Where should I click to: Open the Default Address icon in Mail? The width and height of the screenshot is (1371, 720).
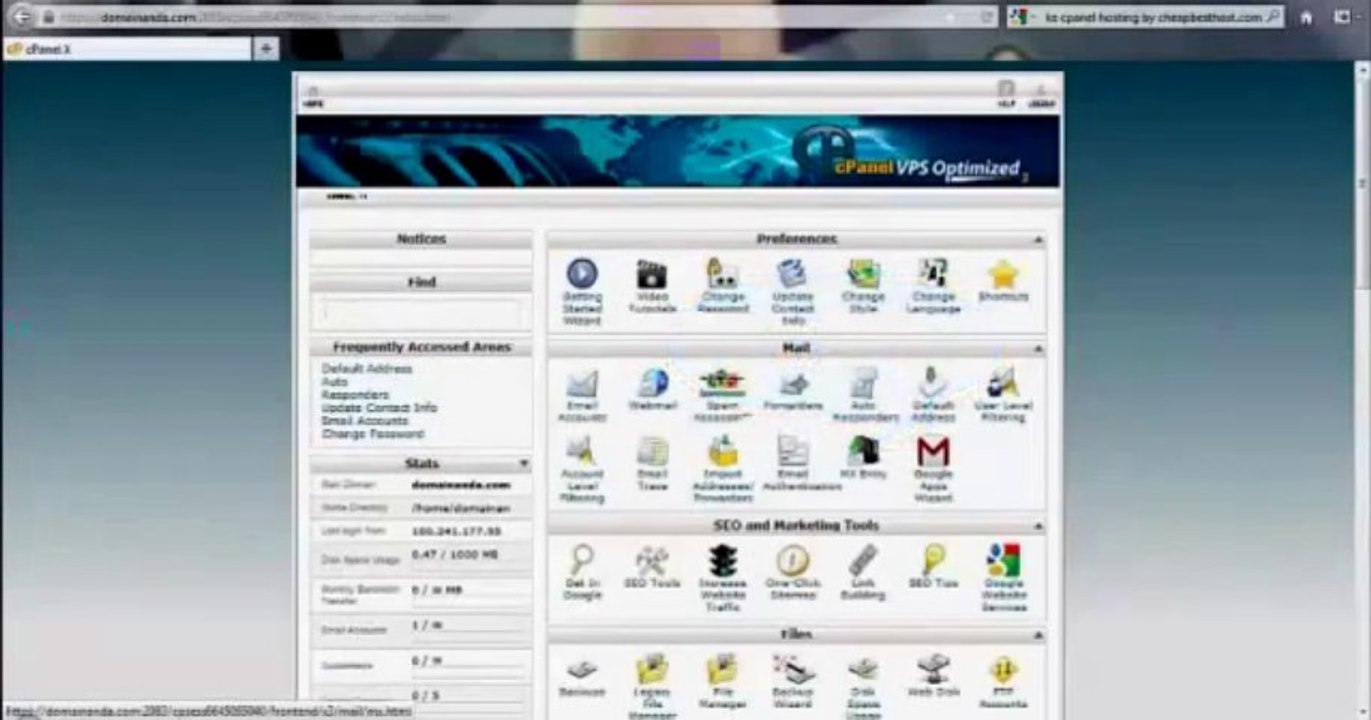933,383
